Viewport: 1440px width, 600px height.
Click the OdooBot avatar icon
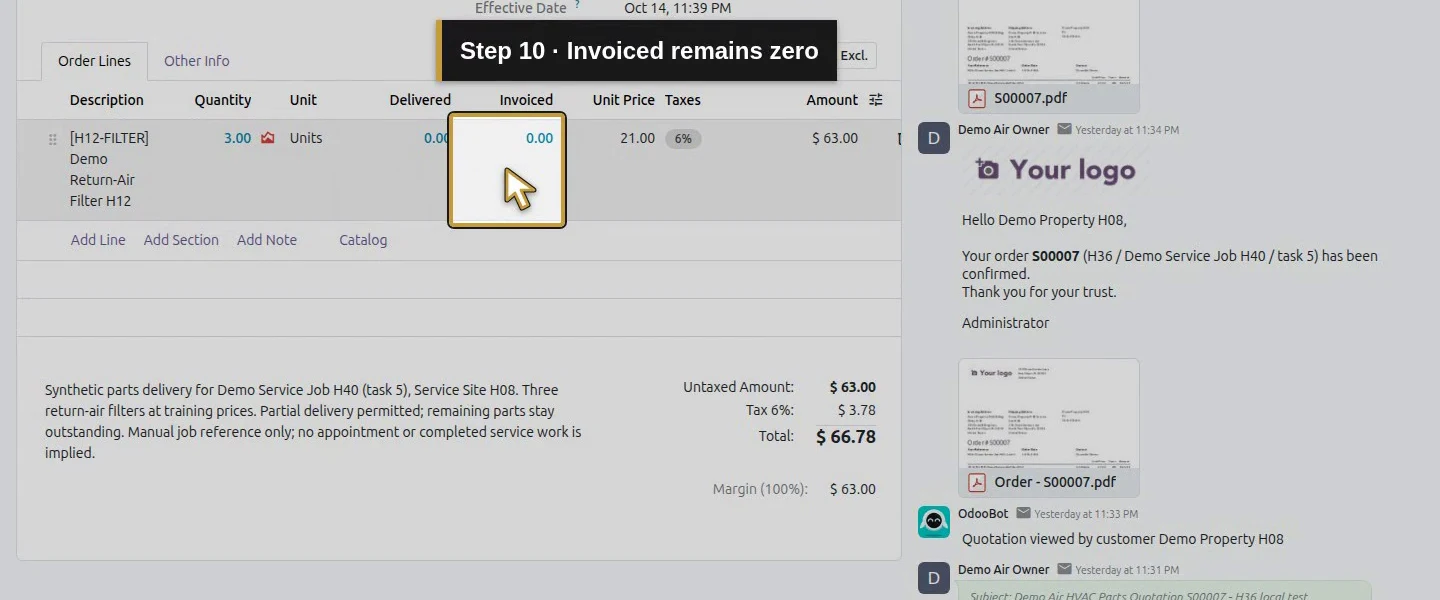934,522
